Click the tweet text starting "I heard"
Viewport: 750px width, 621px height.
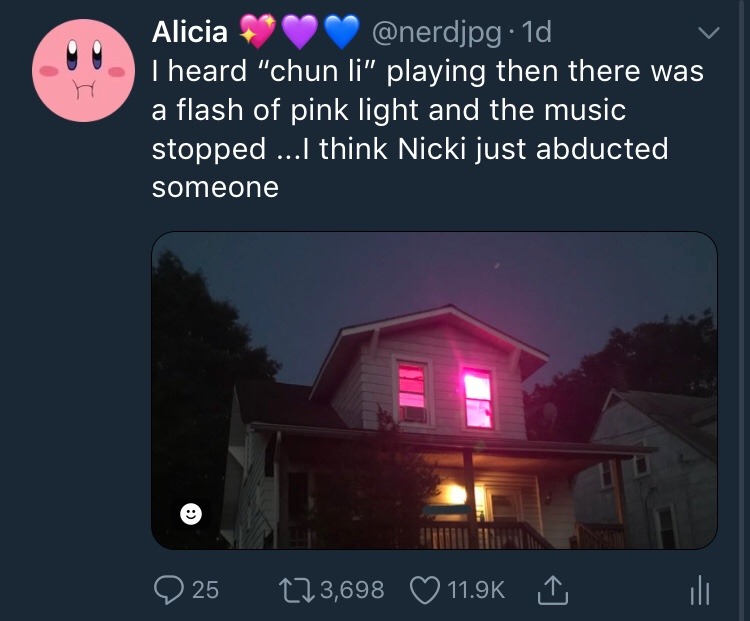pyautogui.click(x=428, y=129)
